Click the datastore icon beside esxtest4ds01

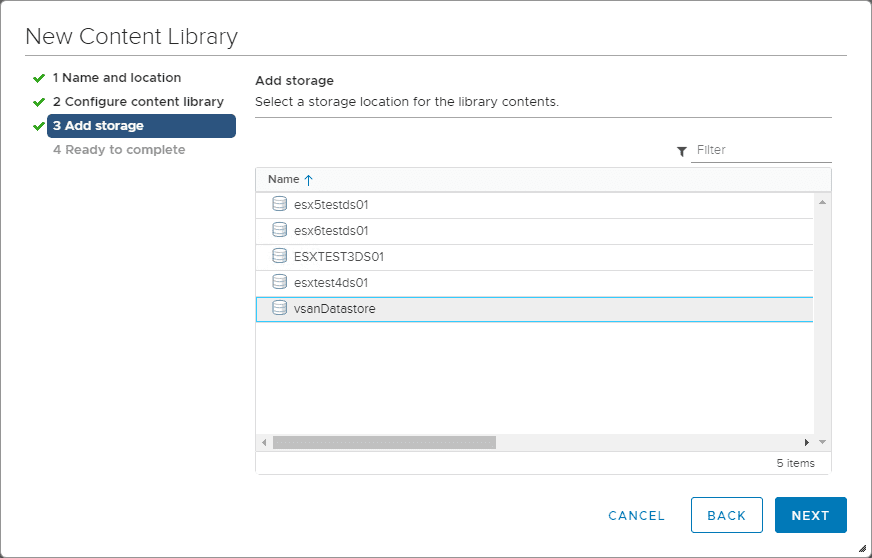(x=280, y=282)
